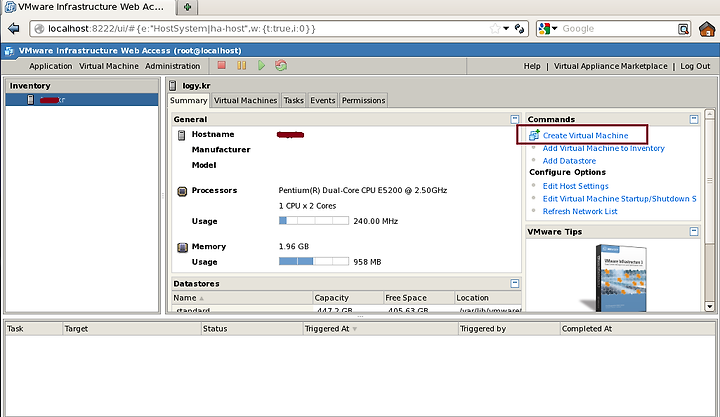Image resolution: width=720 pixels, height=417 pixels.
Task: Collapse the VMware Tips panel
Action: coord(694,231)
